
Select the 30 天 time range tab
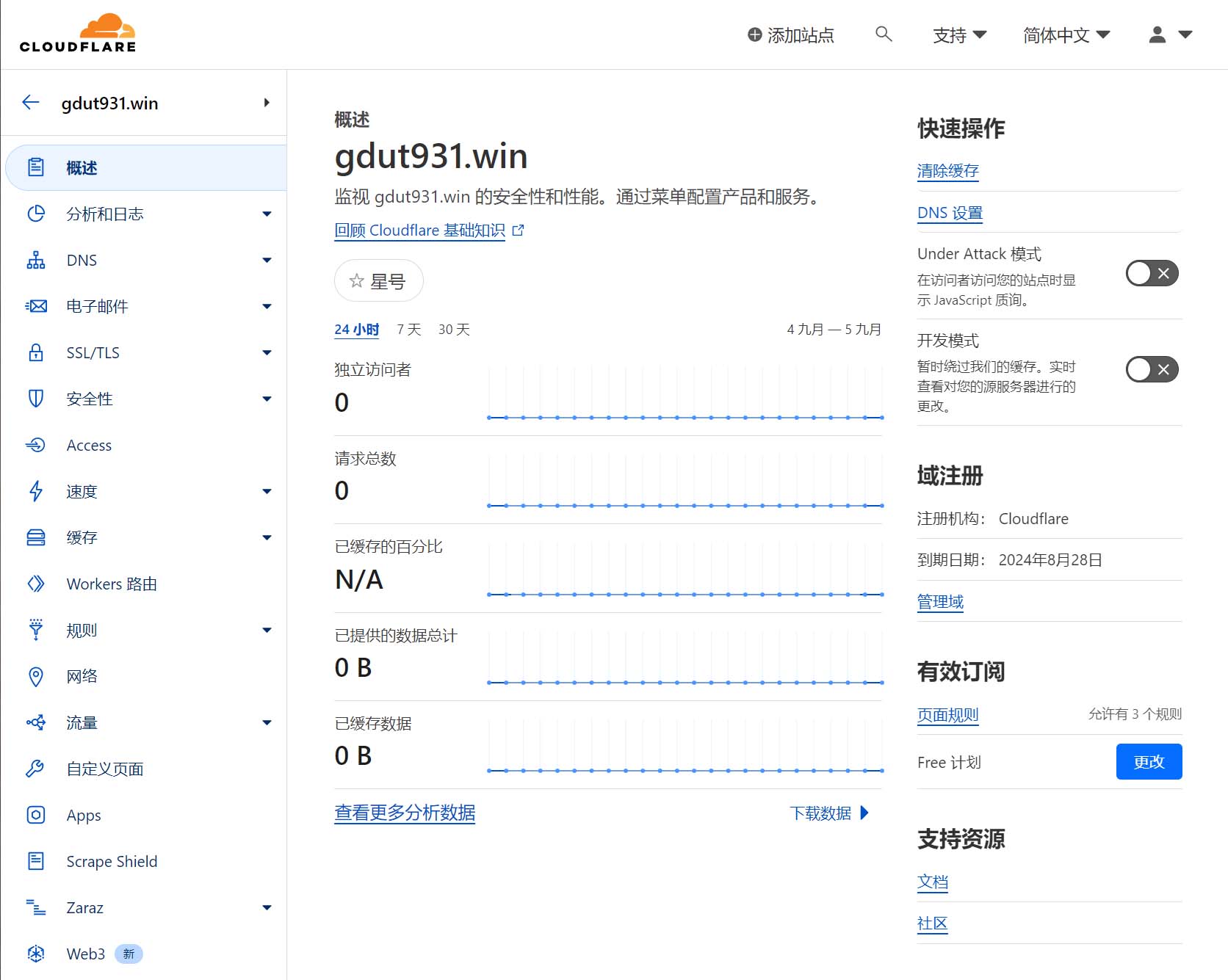pos(454,330)
